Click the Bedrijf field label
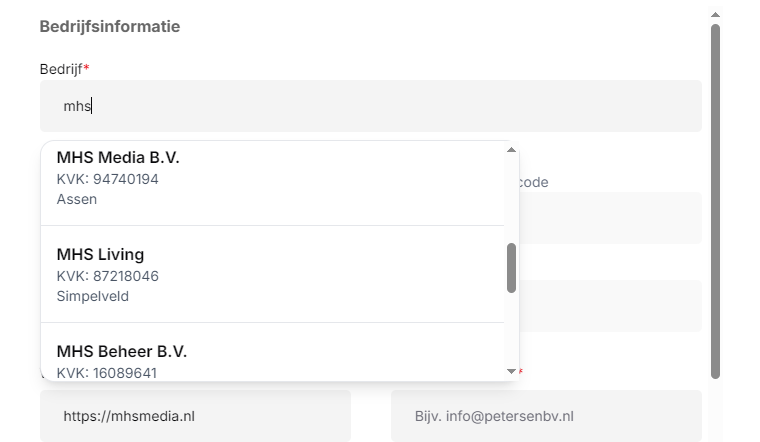760x442 pixels. 61,68
